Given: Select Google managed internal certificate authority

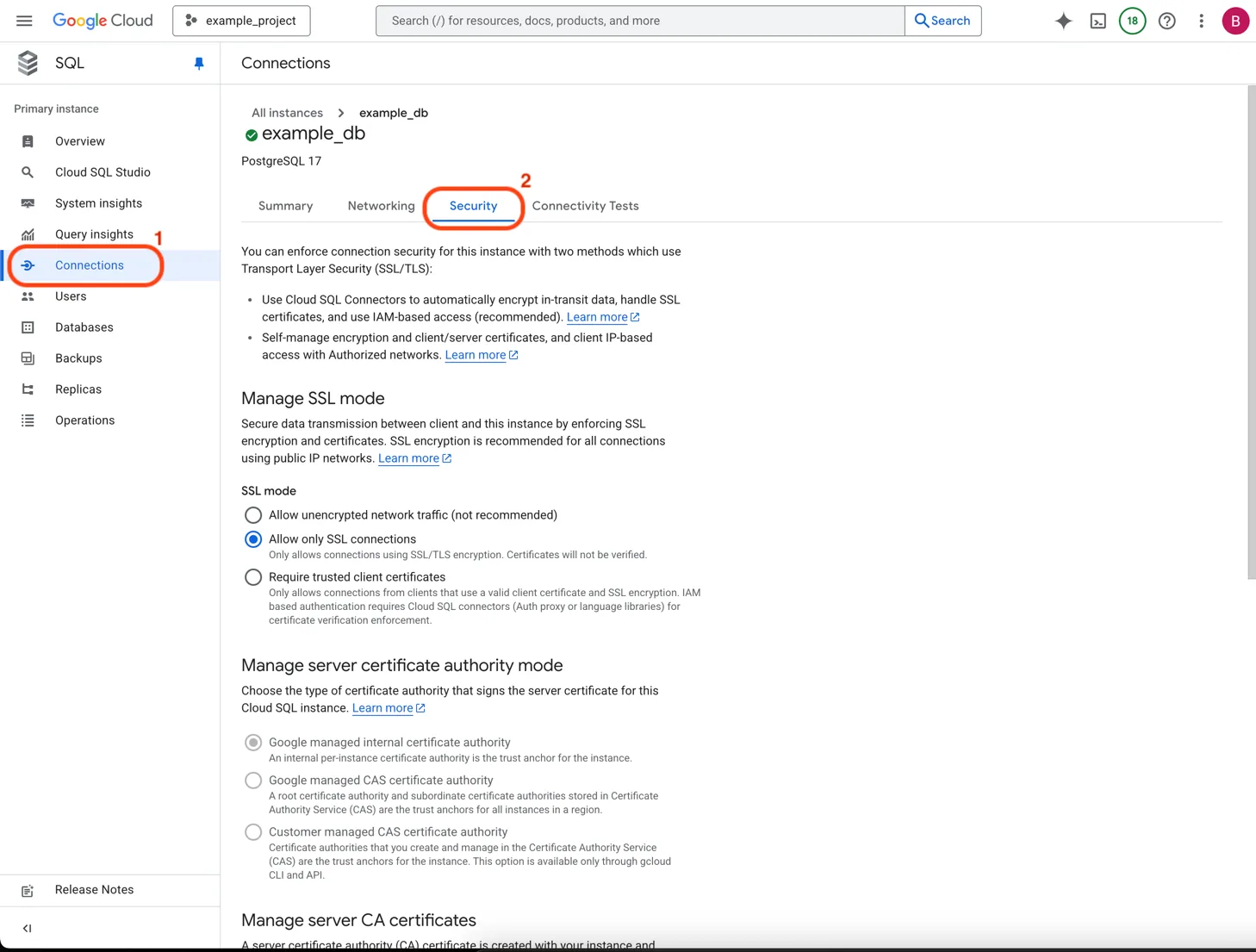Looking at the screenshot, I should (x=253, y=743).
